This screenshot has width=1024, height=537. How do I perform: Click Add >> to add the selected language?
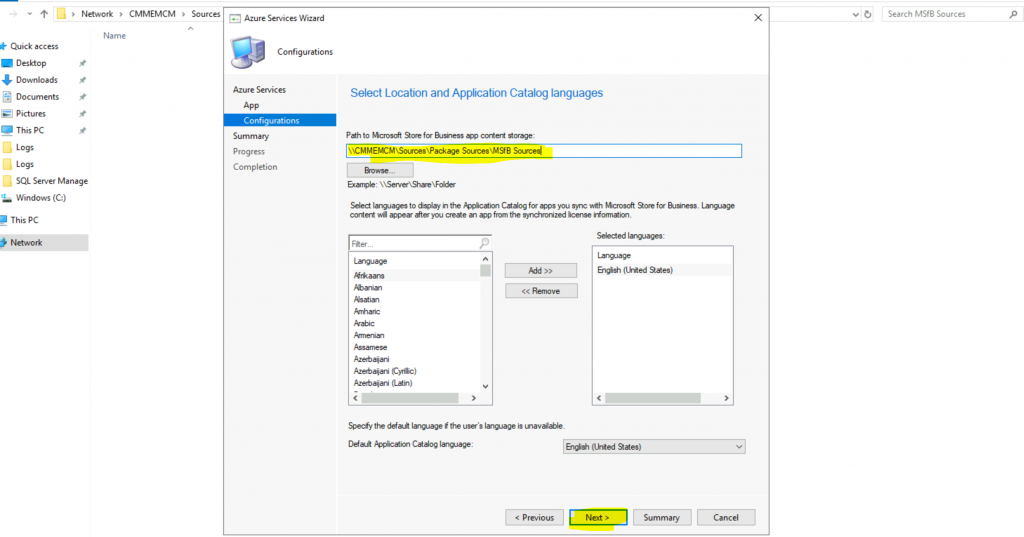click(541, 270)
